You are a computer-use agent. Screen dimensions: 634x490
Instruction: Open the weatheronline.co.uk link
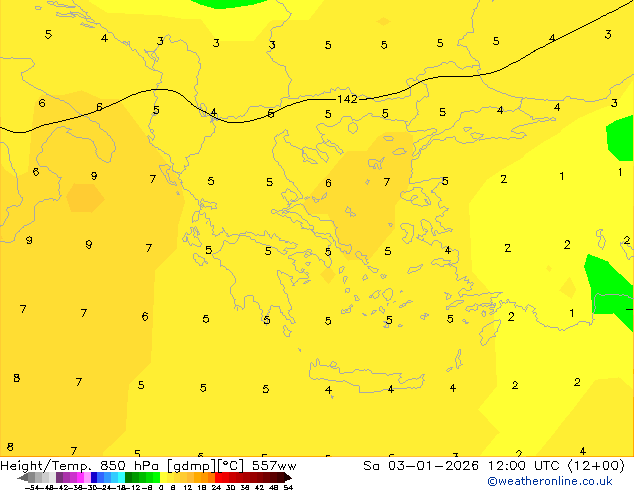(550, 481)
